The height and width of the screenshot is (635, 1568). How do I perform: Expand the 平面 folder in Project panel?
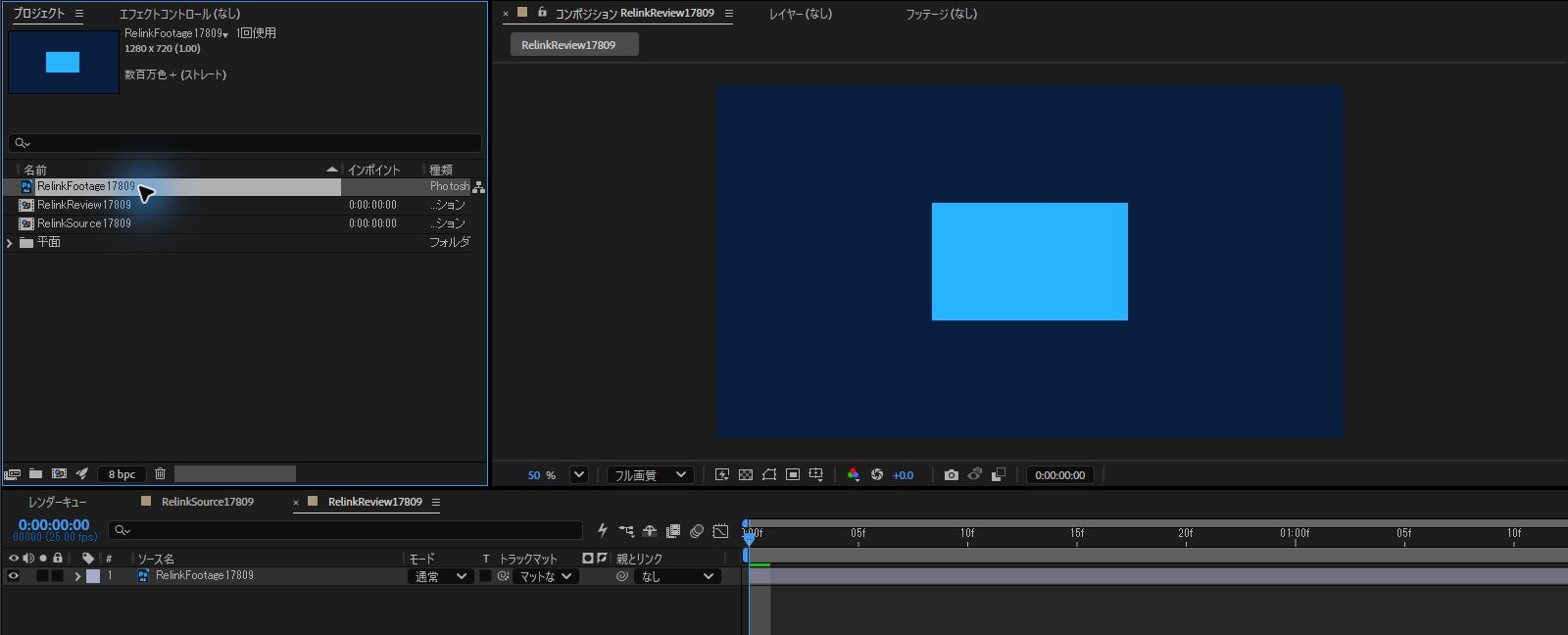tap(10, 243)
